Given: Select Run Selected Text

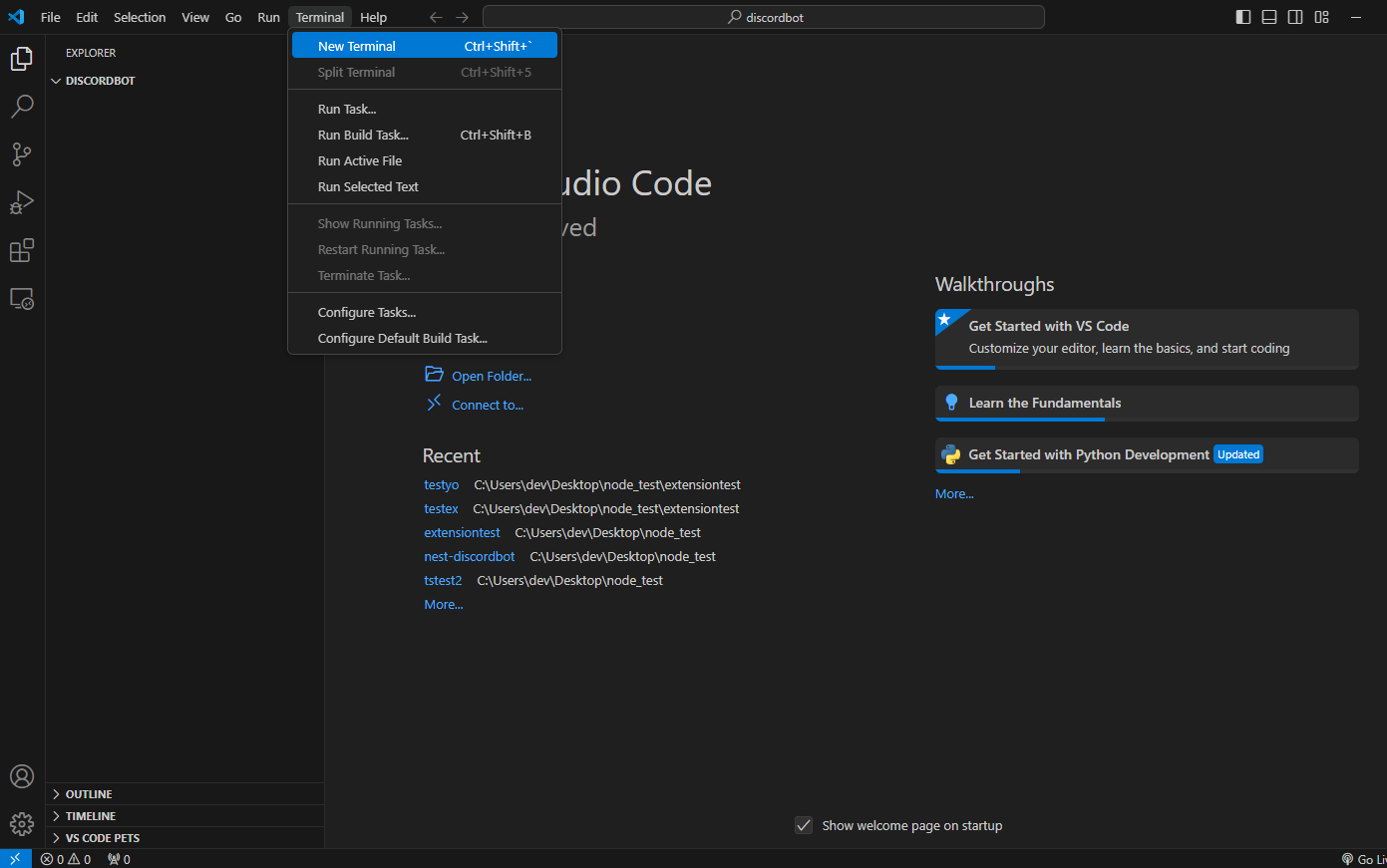Looking at the screenshot, I should [x=425, y=186].
